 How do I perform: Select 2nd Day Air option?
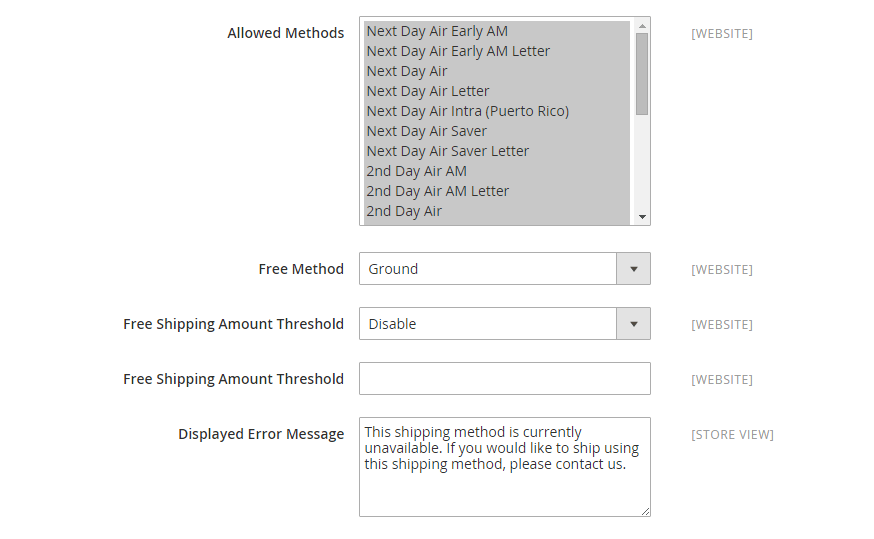tap(404, 211)
